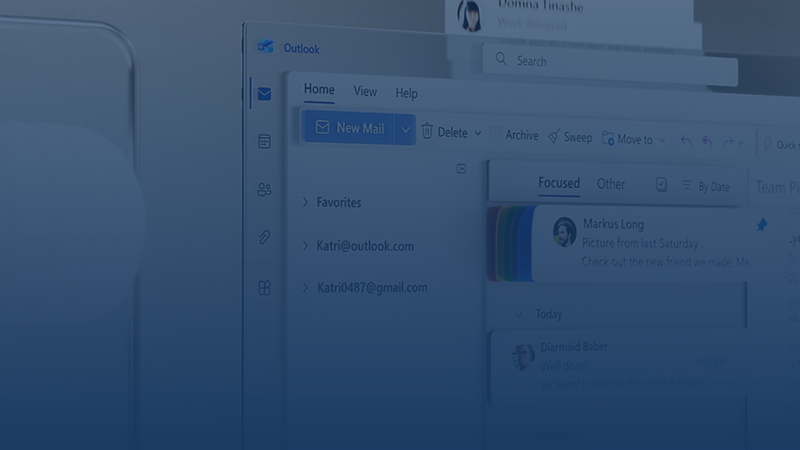Image resolution: width=800 pixels, height=450 pixels.
Task: Click the Katri0487@gmail.com account label
Action: point(372,288)
